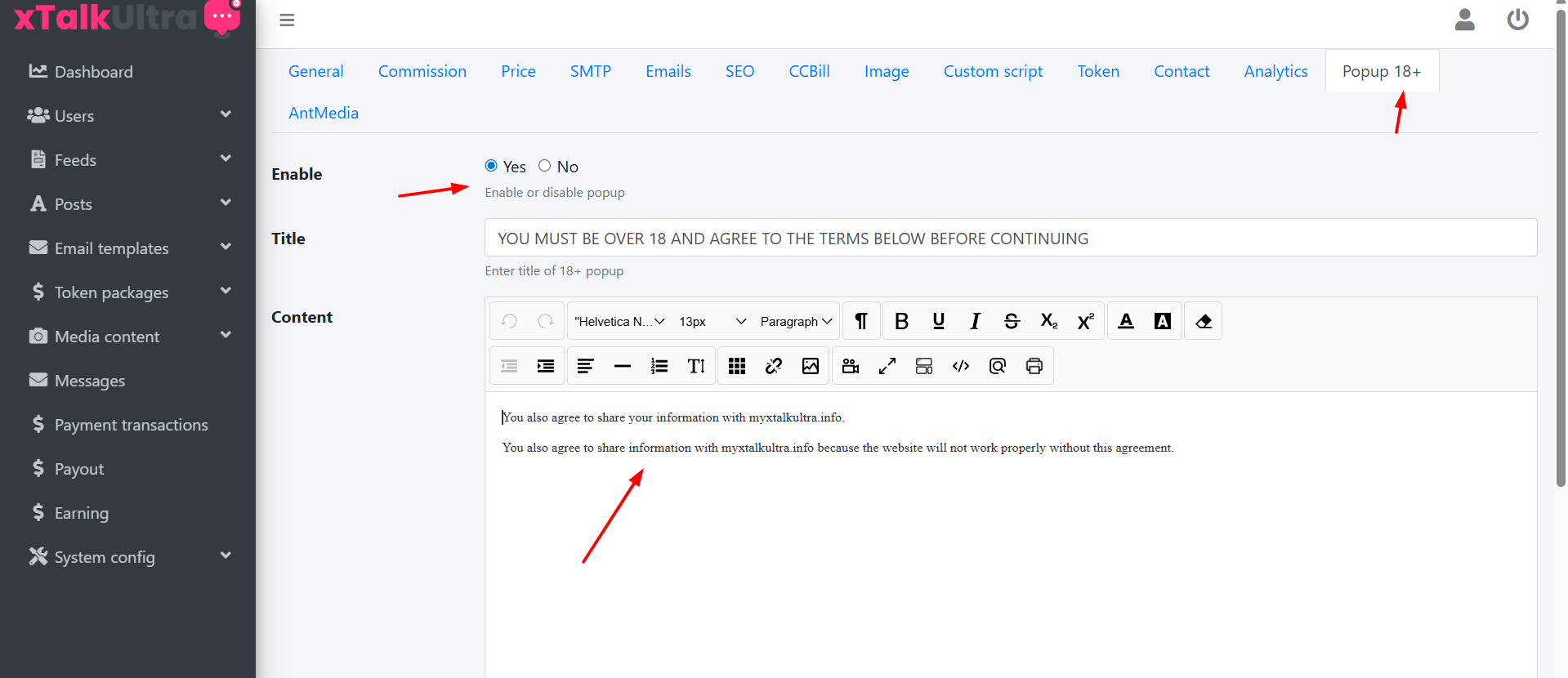
Task: Open Dashboard from the sidebar
Action: click(x=93, y=72)
